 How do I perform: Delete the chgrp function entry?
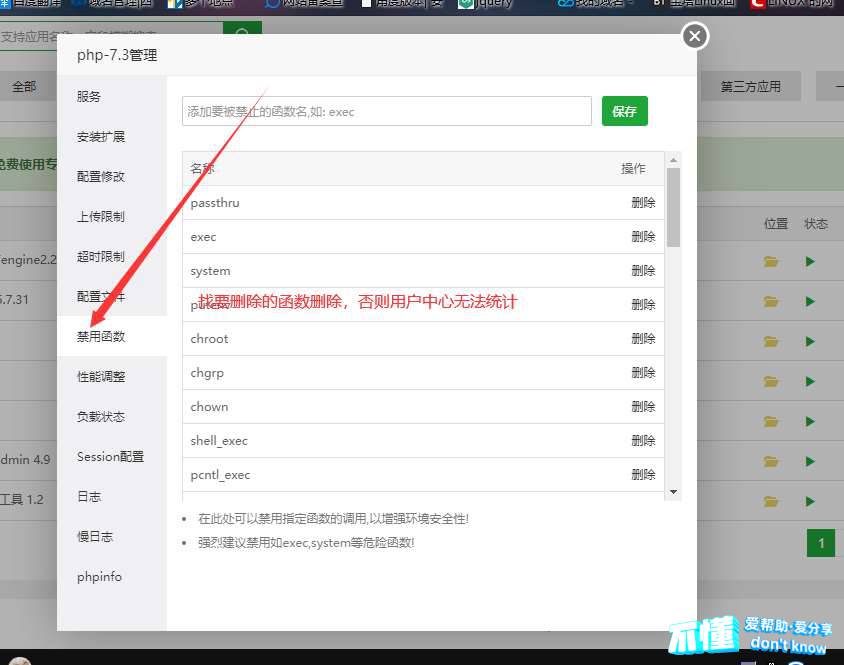point(643,373)
